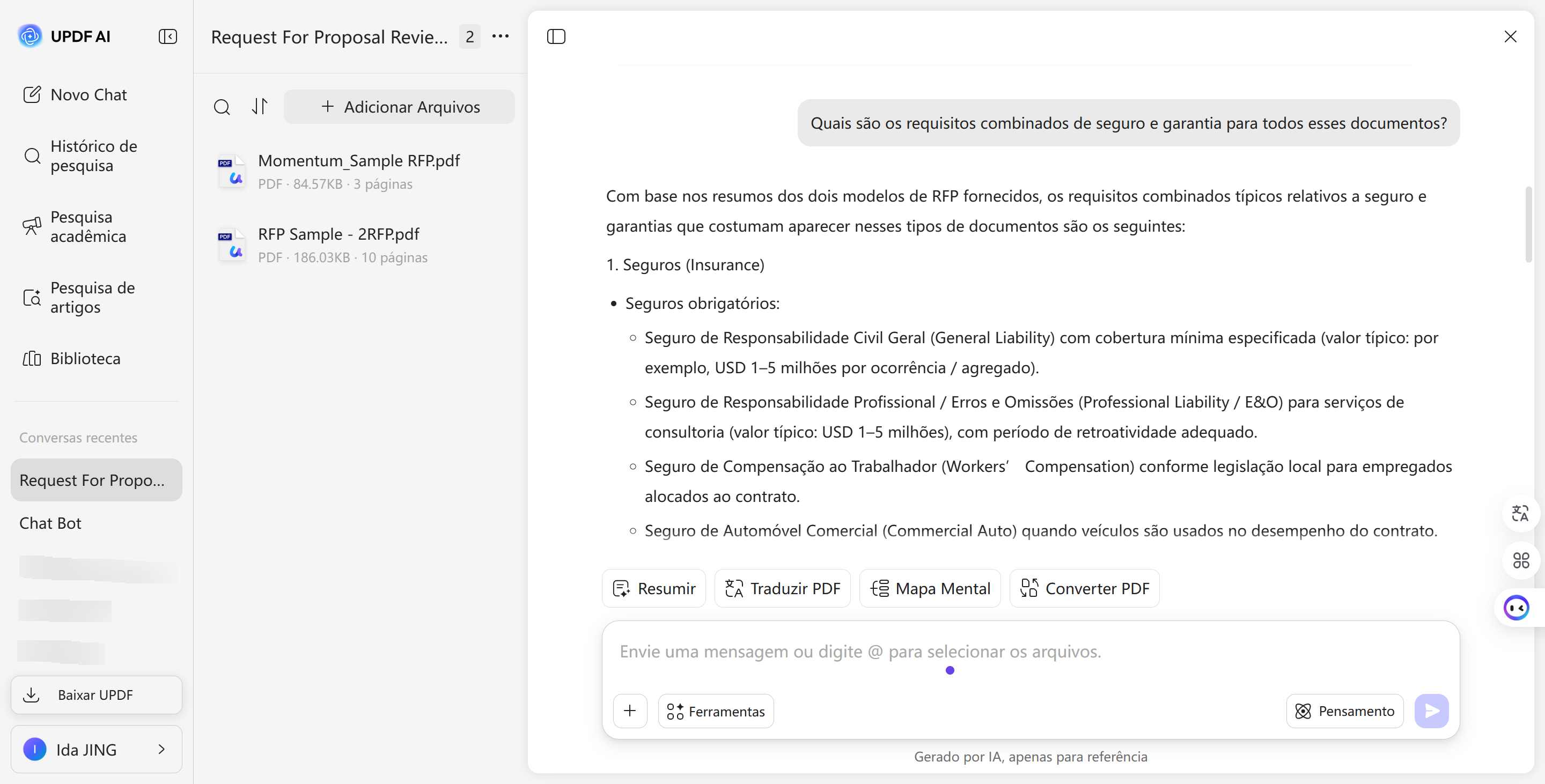Viewport: 1545px width, 784px height.
Task: Click the chat vertical scrollbar
Action: [x=1529, y=225]
